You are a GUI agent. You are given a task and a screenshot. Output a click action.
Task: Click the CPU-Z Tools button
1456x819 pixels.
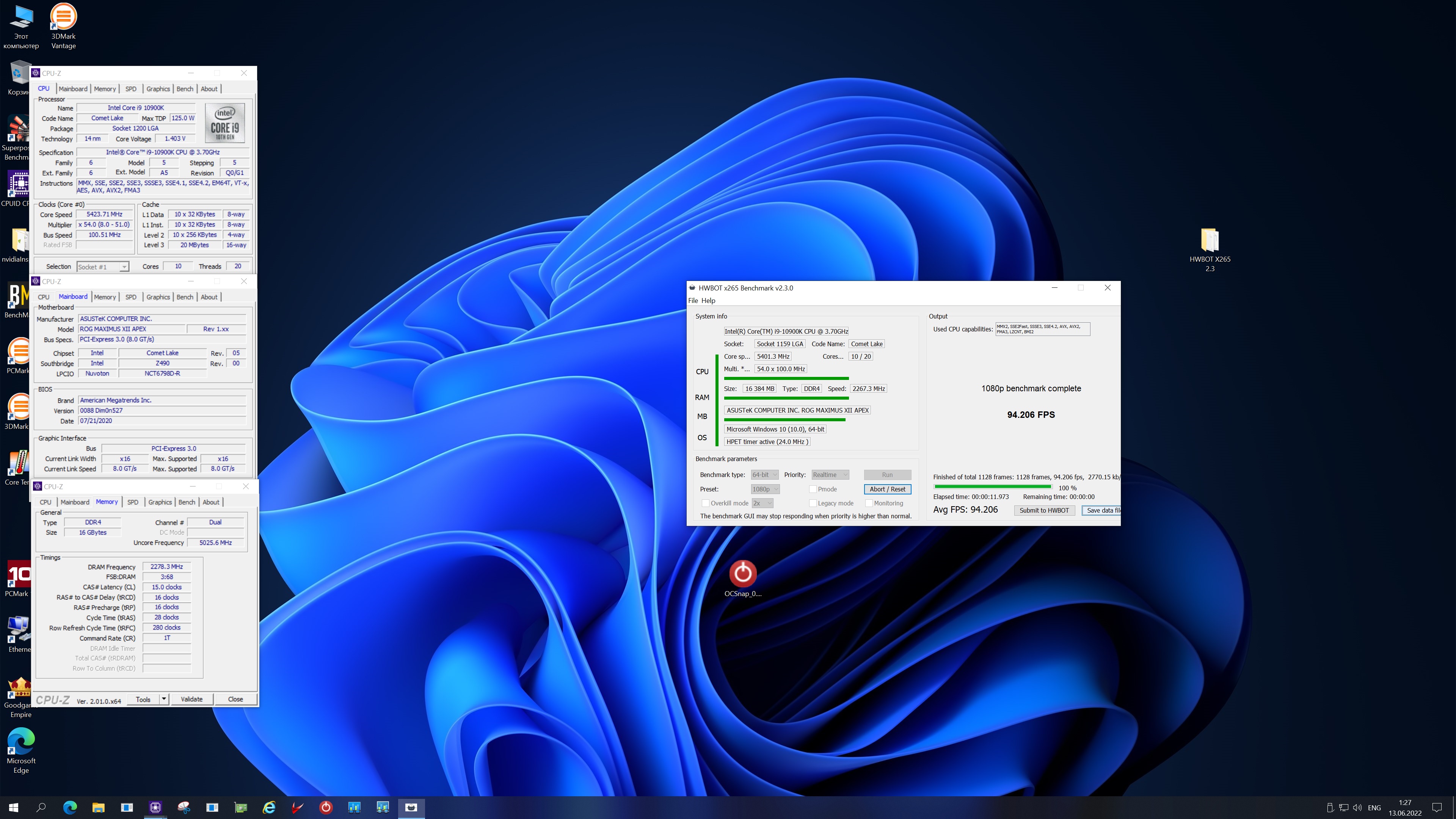click(x=143, y=699)
